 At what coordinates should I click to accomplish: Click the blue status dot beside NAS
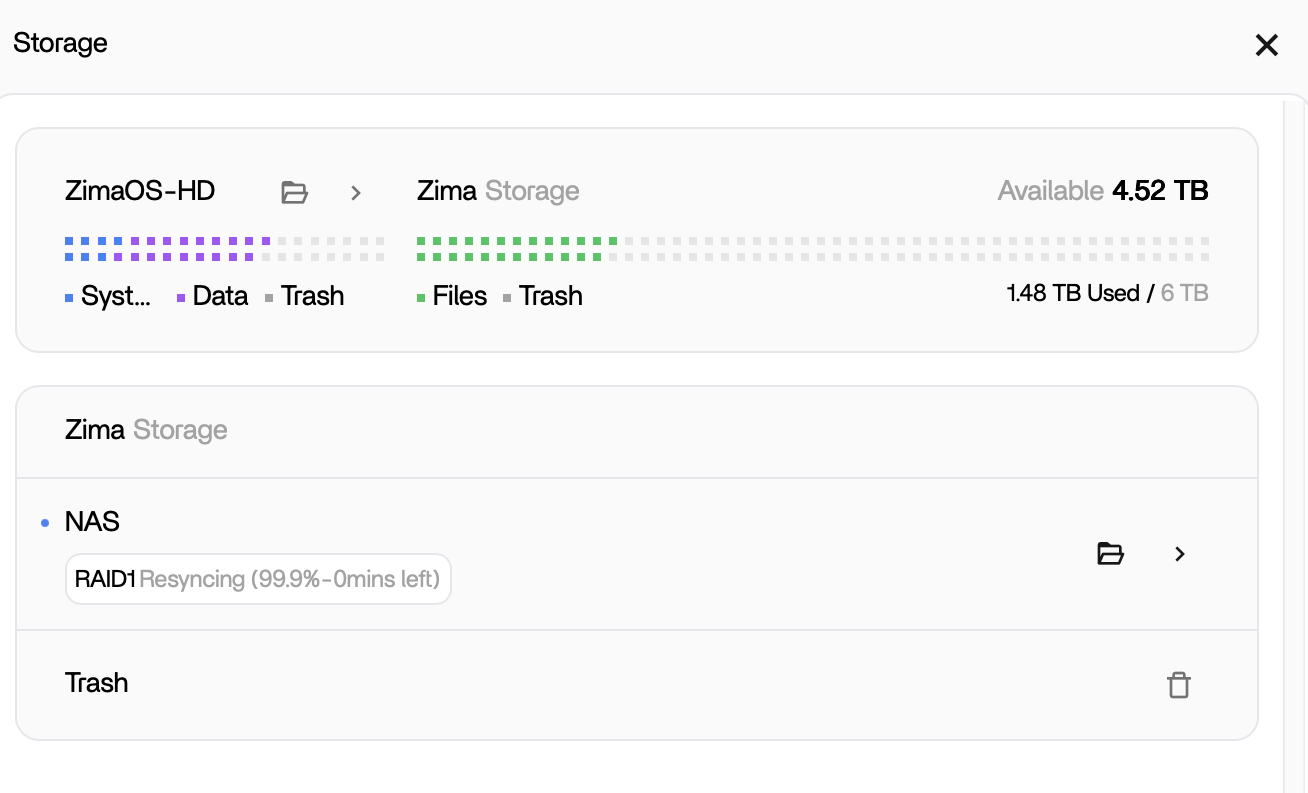(x=45, y=523)
